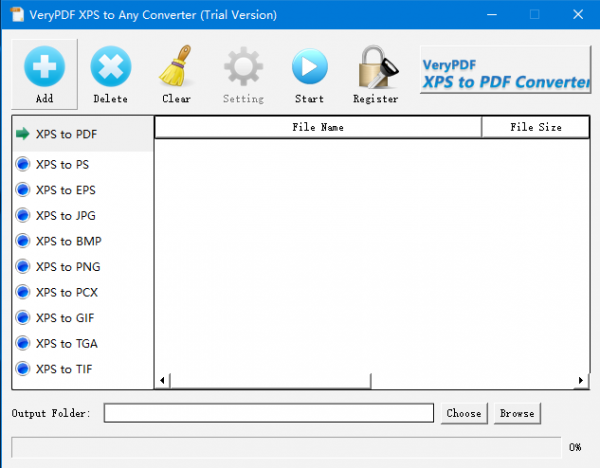Click the Delete cross icon

coord(111,66)
